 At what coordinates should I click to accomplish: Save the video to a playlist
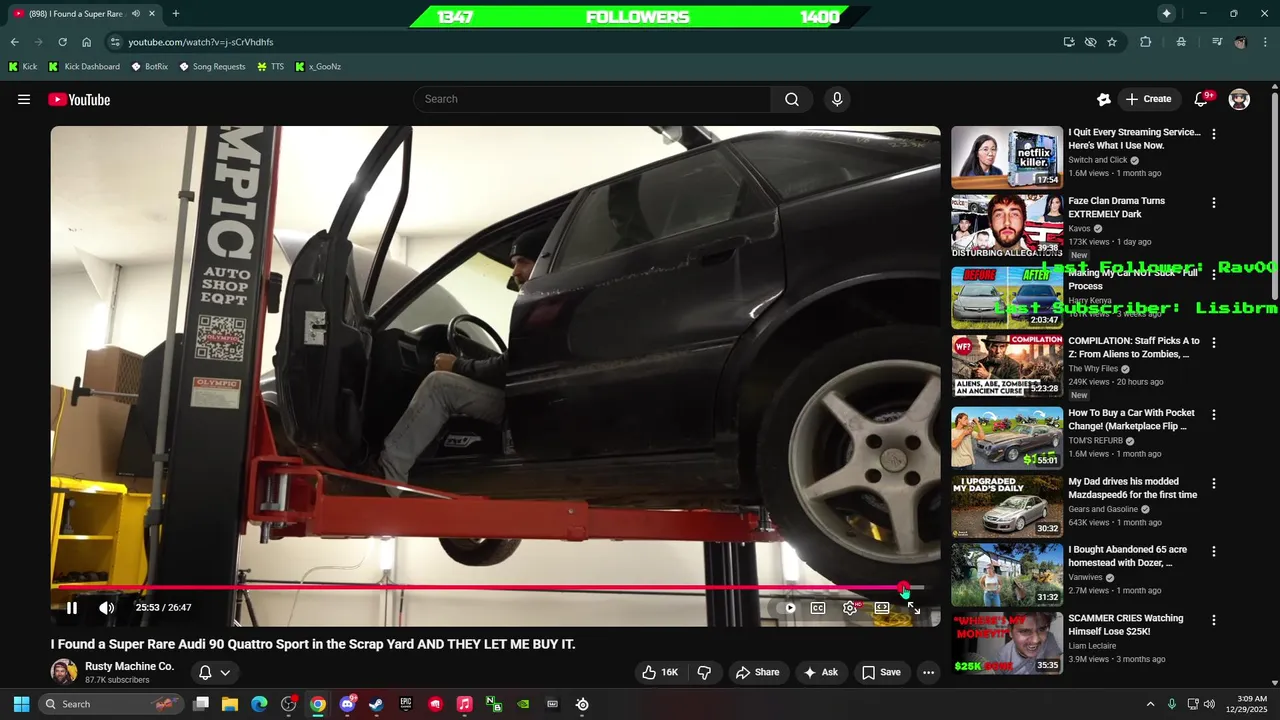coord(881,672)
